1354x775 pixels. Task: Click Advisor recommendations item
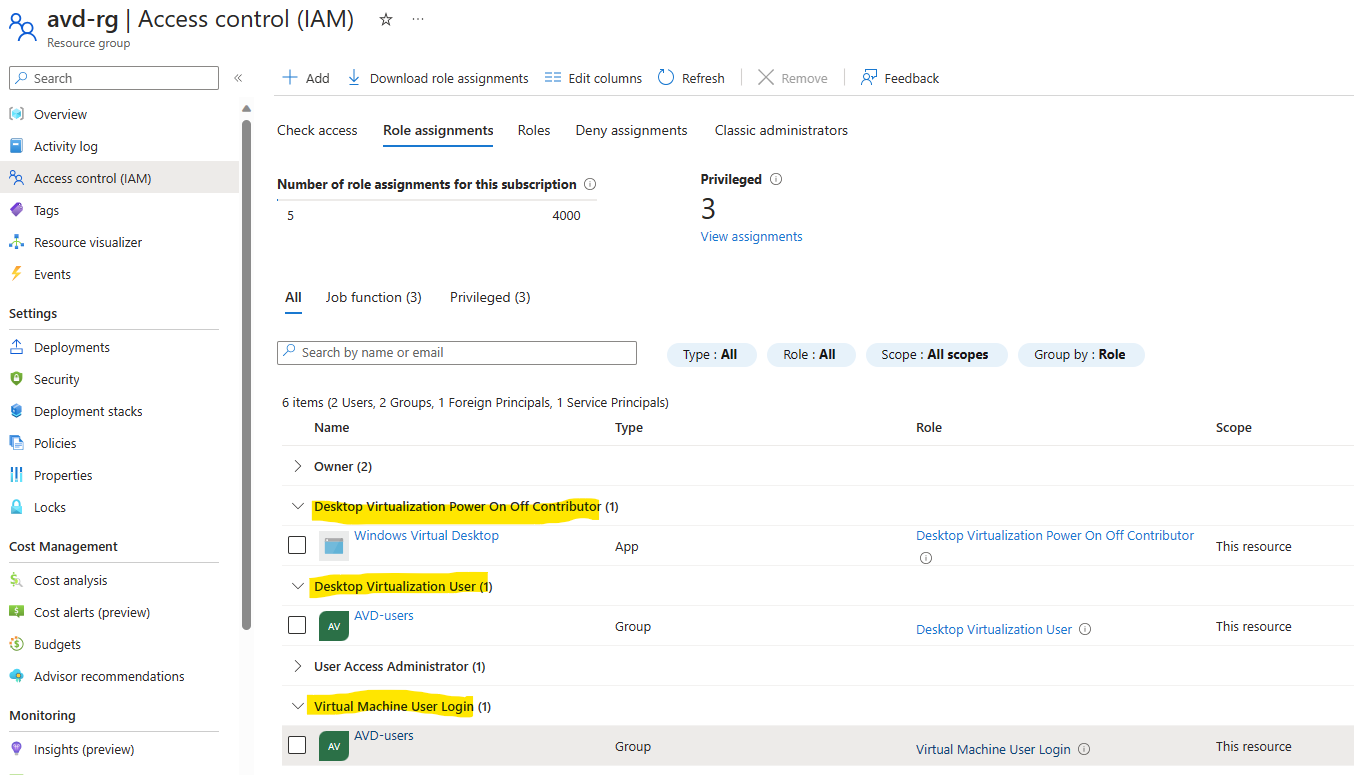tap(109, 676)
